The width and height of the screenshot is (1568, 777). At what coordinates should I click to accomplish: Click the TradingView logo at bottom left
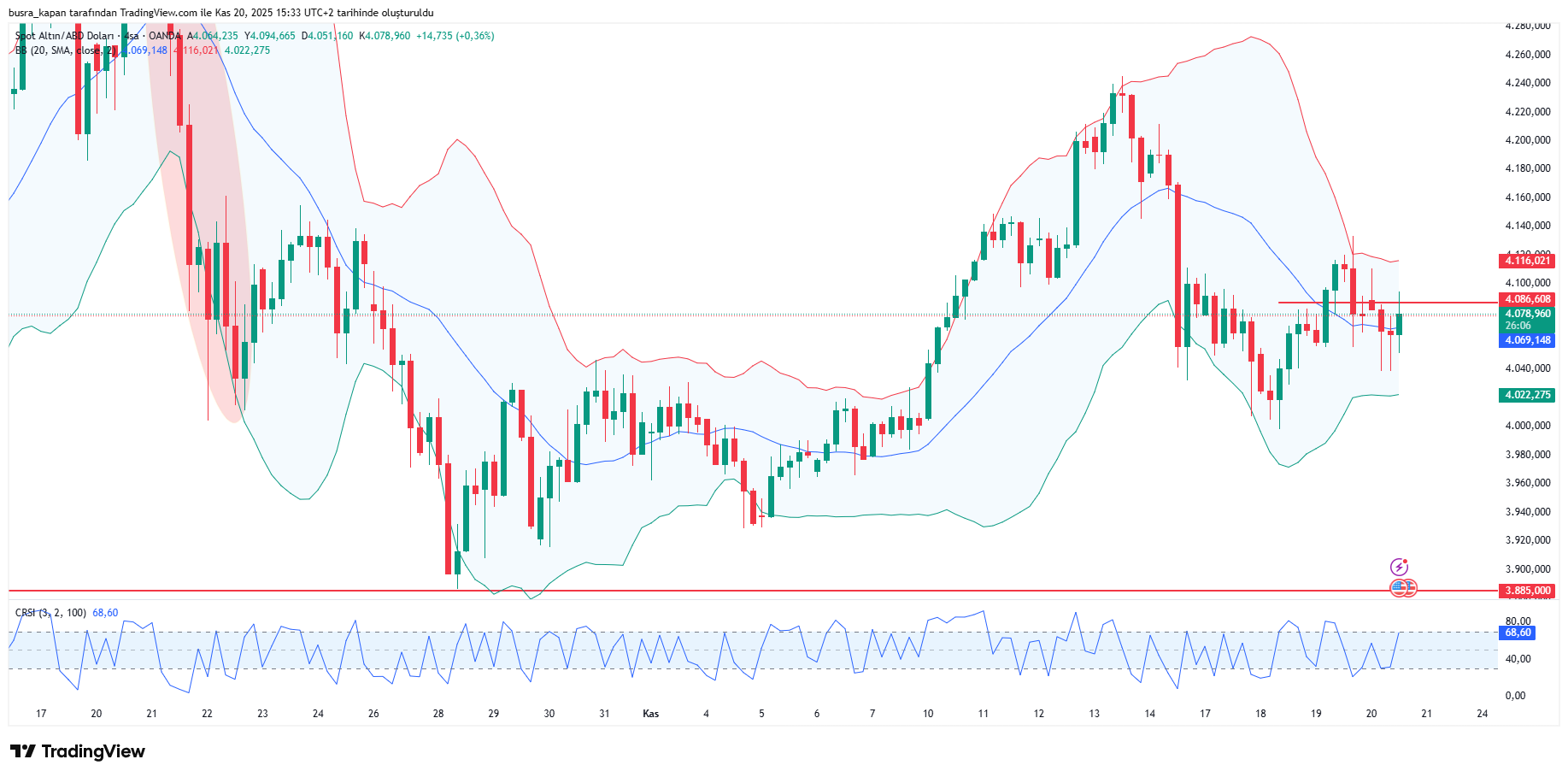(x=78, y=751)
